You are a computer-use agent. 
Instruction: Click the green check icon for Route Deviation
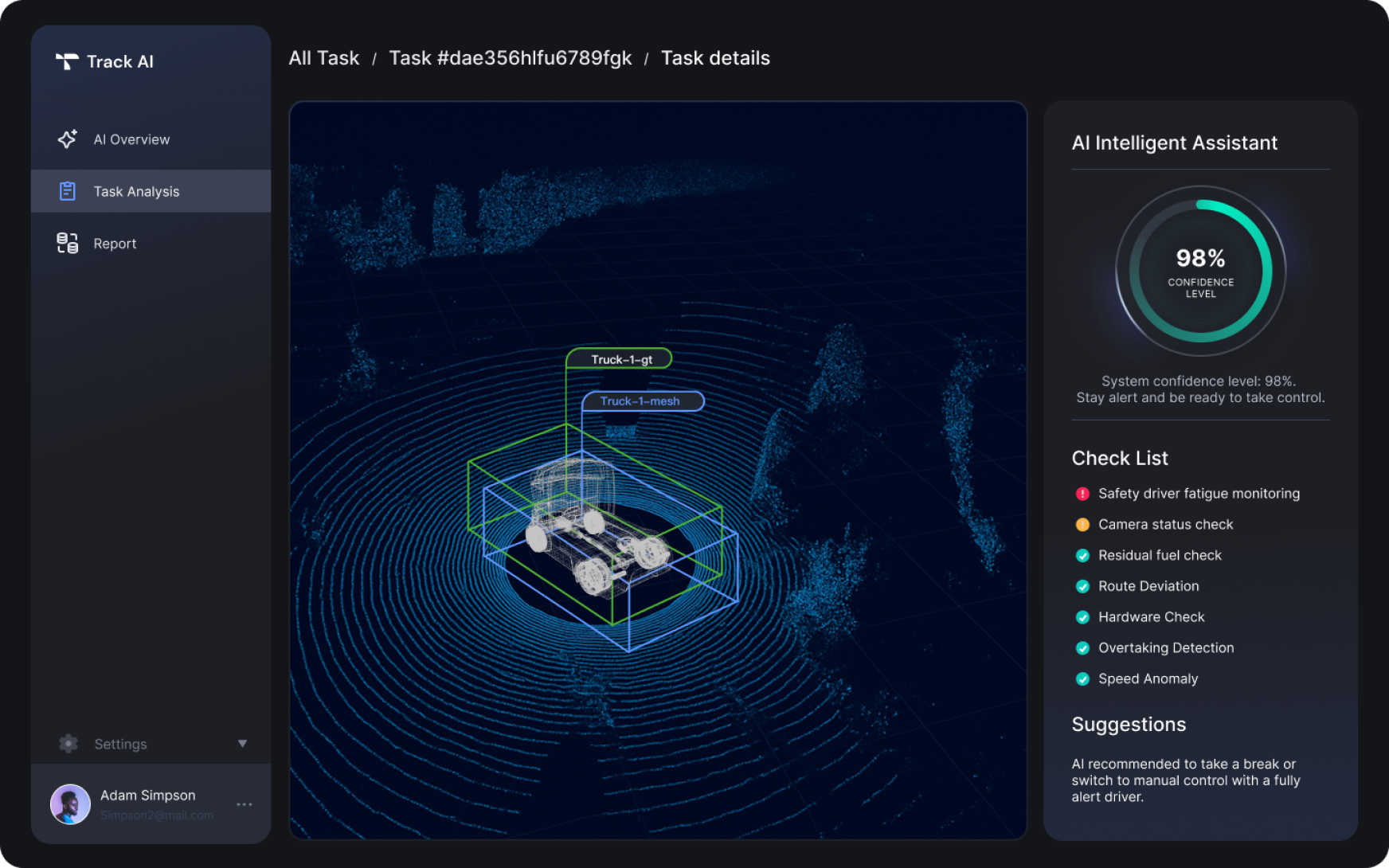1082,587
